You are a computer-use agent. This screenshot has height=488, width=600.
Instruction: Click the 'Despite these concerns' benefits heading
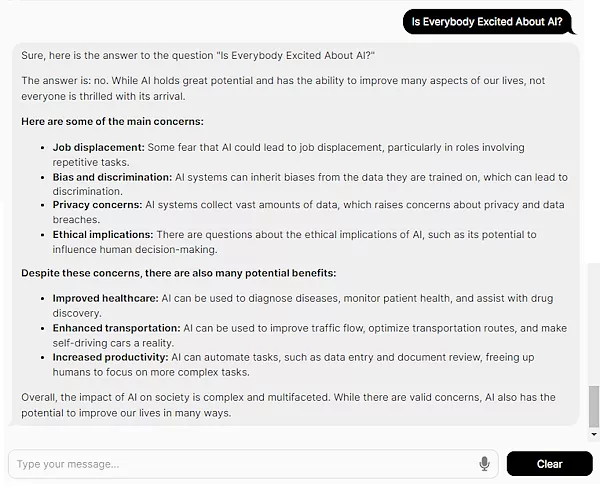pos(178,273)
